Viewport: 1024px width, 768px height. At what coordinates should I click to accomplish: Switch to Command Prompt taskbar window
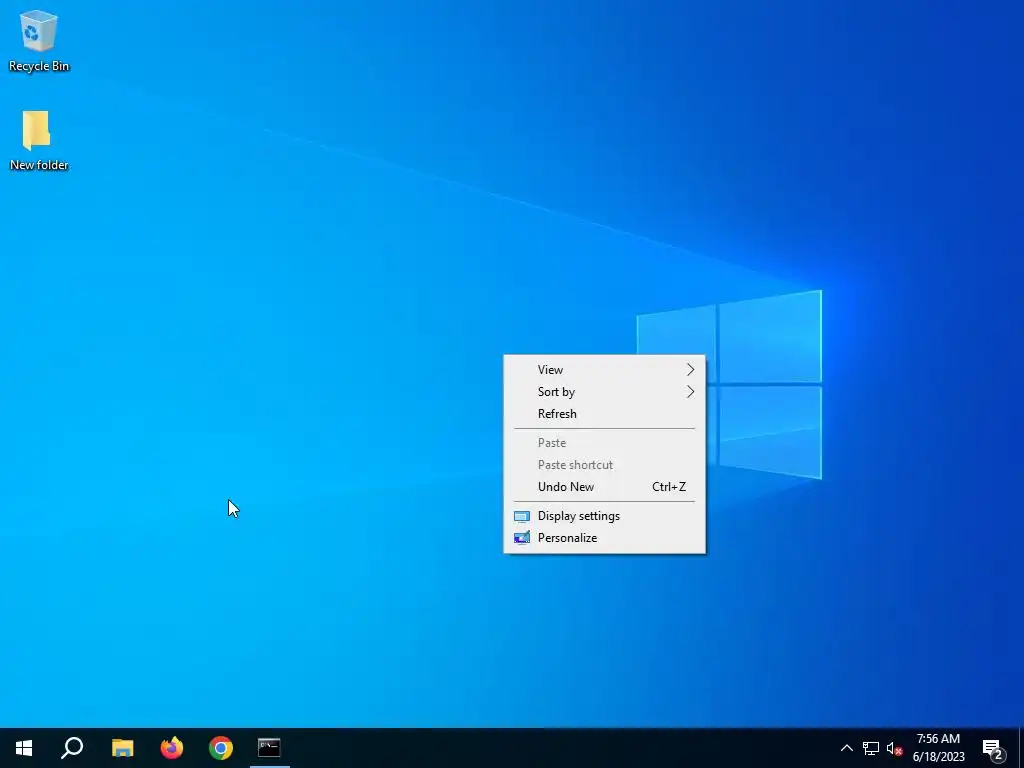269,748
